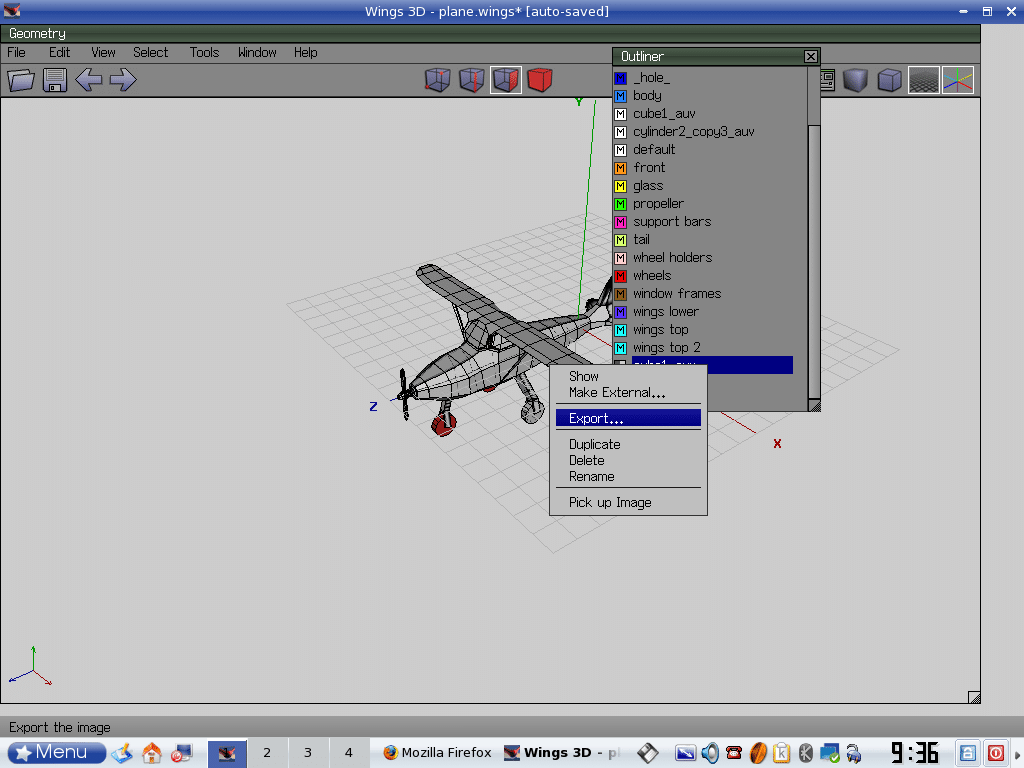Image resolution: width=1024 pixels, height=768 pixels.
Task: Switch to edge selection mode
Action: (472, 80)
